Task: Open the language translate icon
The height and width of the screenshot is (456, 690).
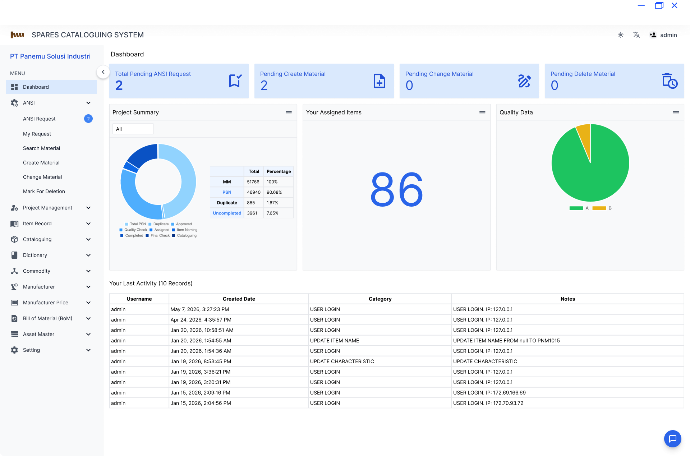Action: click(636, 35)
